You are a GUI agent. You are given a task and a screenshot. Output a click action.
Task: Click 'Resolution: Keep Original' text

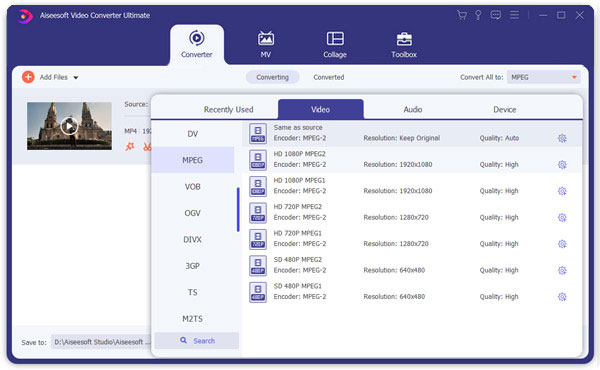point(401,138)
